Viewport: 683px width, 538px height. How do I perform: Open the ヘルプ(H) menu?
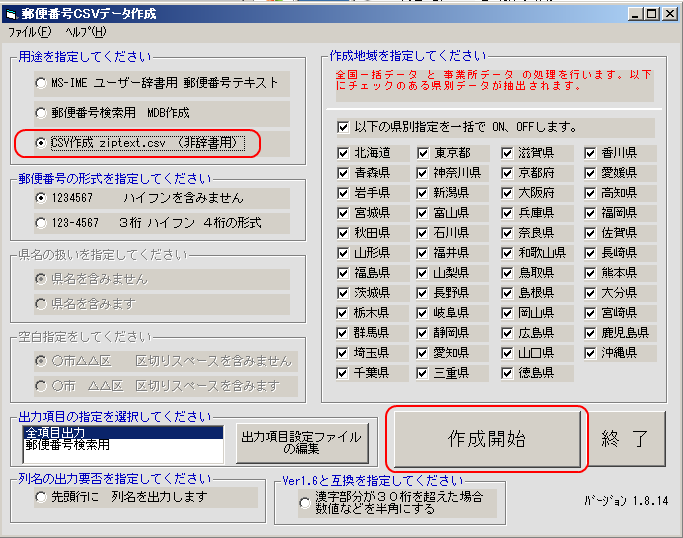[x=85, y=32]
